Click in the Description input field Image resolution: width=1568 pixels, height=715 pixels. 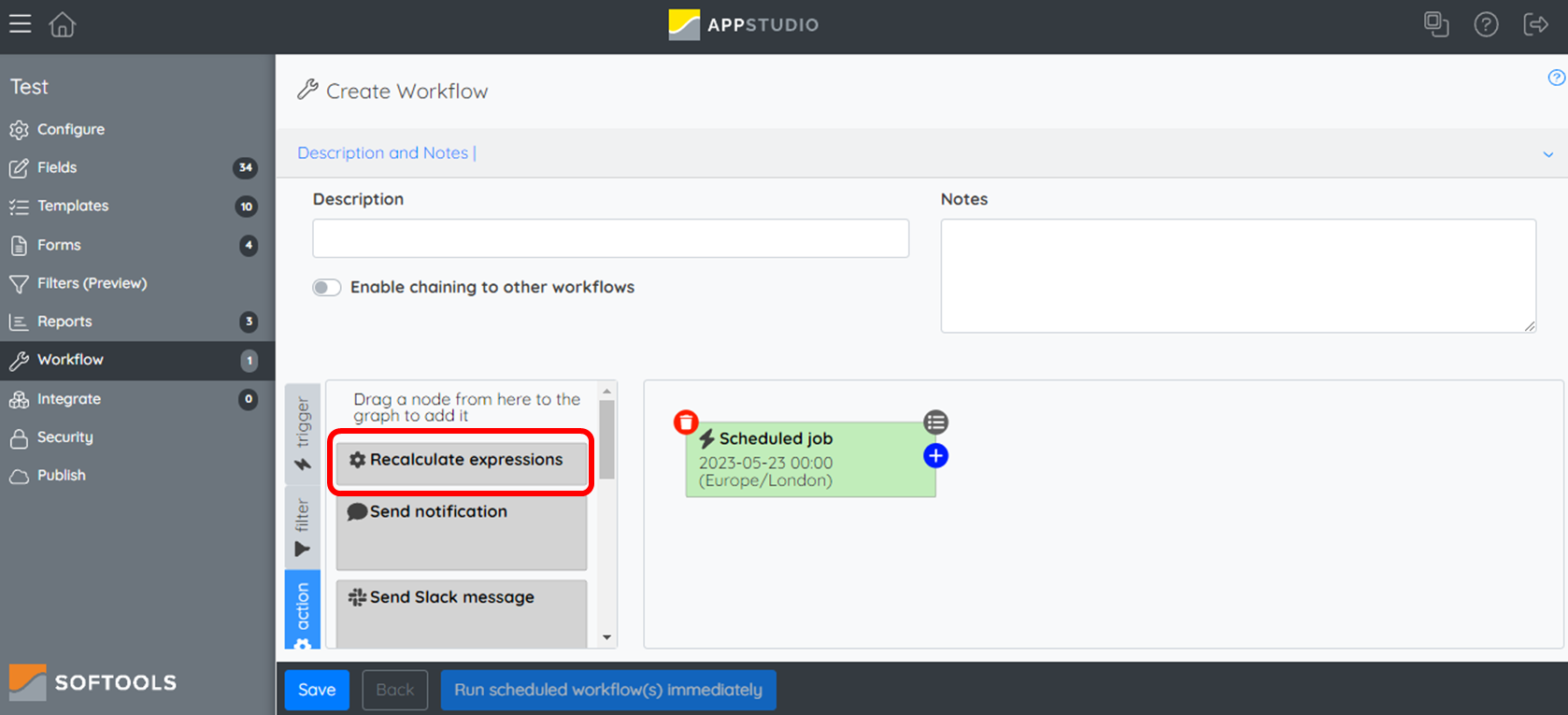coord(610,238)
